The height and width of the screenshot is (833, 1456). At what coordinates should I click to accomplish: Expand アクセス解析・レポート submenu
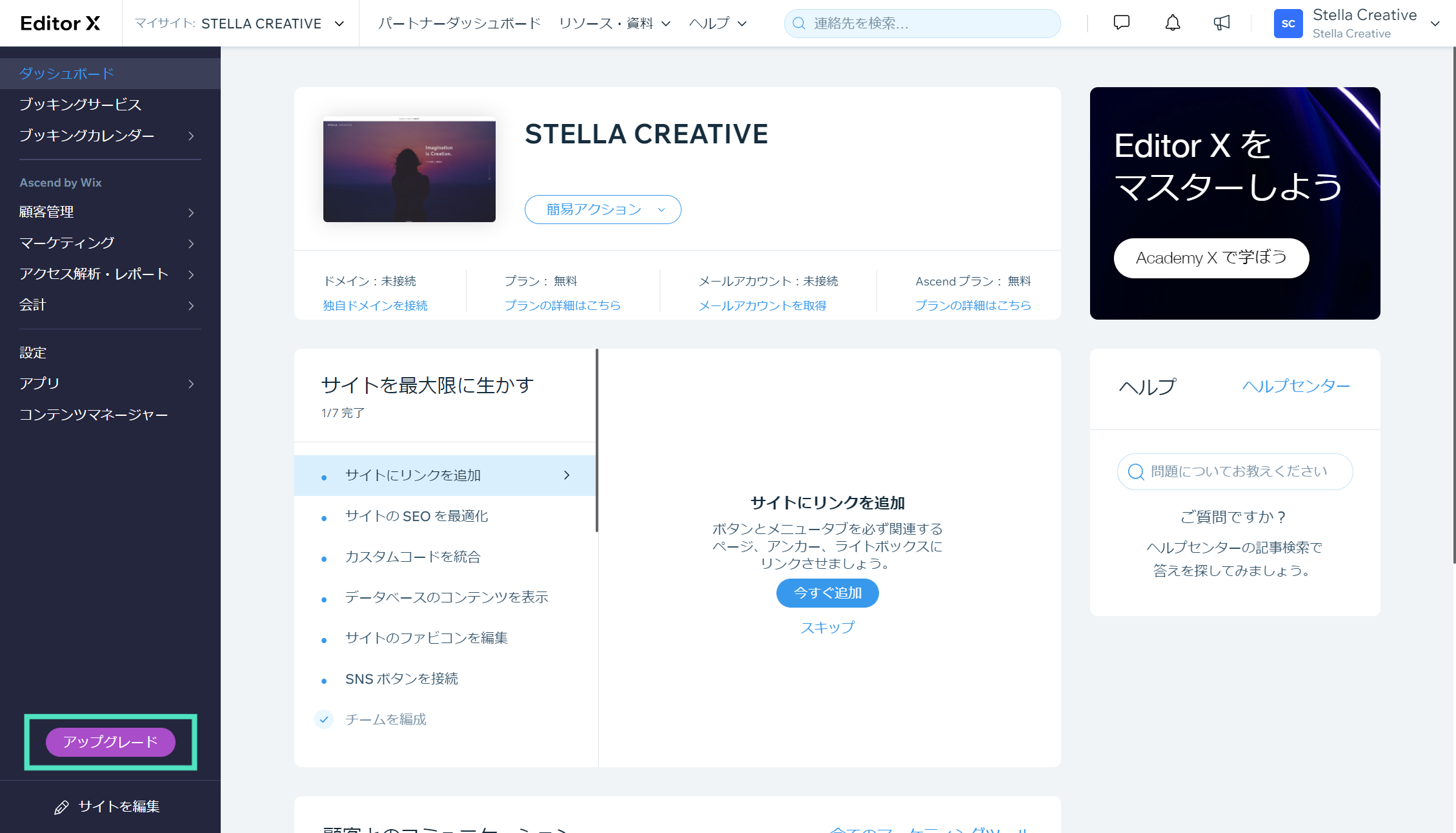coord(191,274)
